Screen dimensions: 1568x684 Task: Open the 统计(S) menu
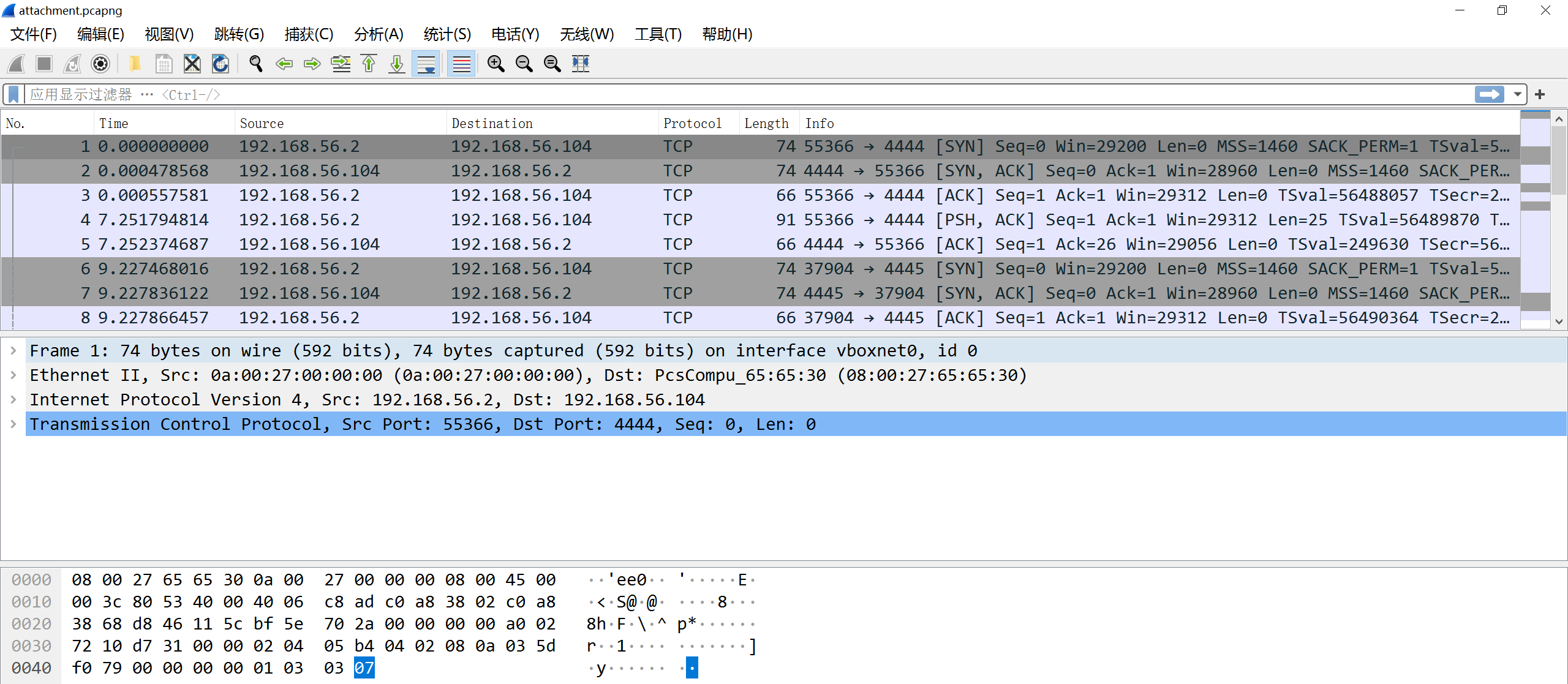(x=448, y=34)
